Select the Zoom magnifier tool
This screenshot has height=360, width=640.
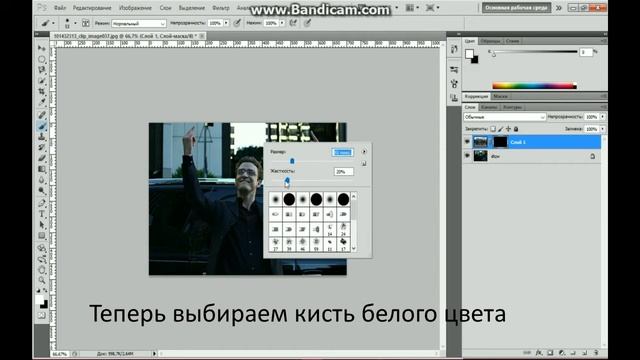coord(42,280)
